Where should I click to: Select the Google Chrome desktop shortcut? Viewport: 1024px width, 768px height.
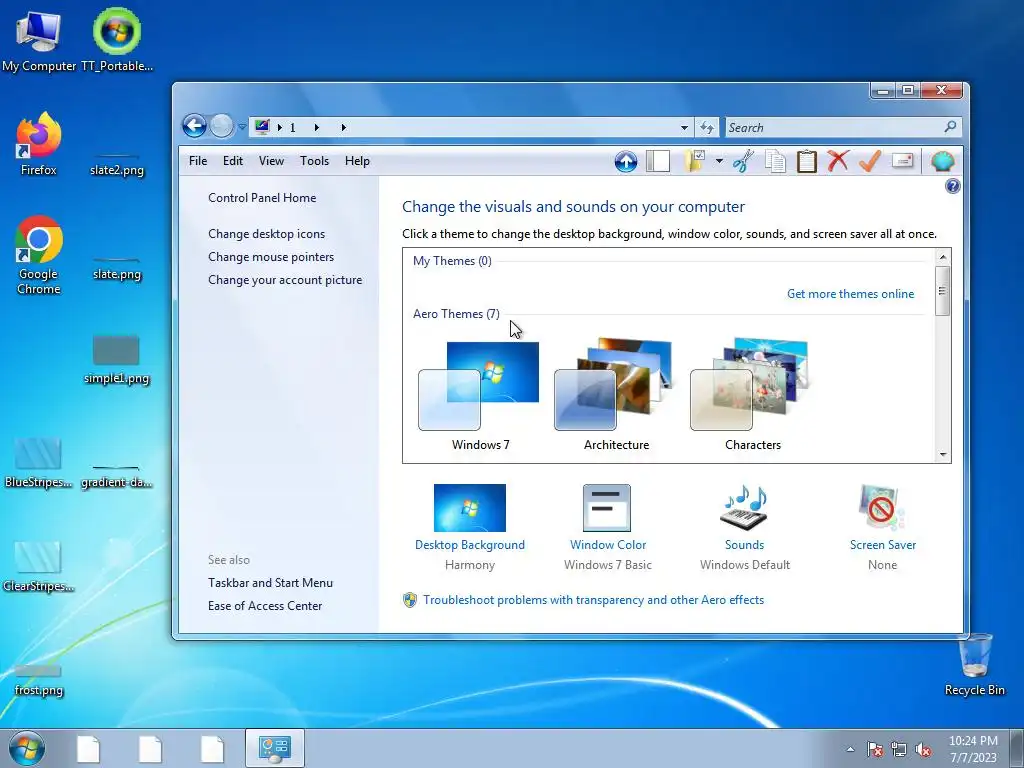tap(39, 255)
